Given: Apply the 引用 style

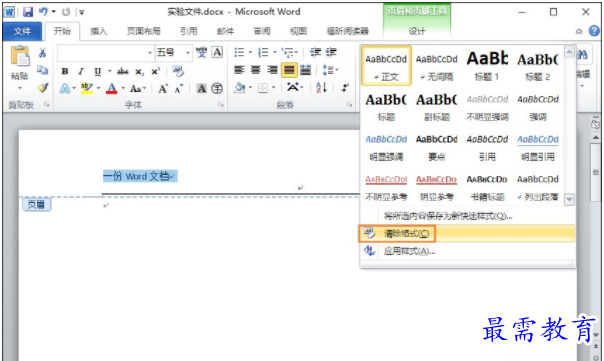Looking at the screenshot, I should pos(487,147).
